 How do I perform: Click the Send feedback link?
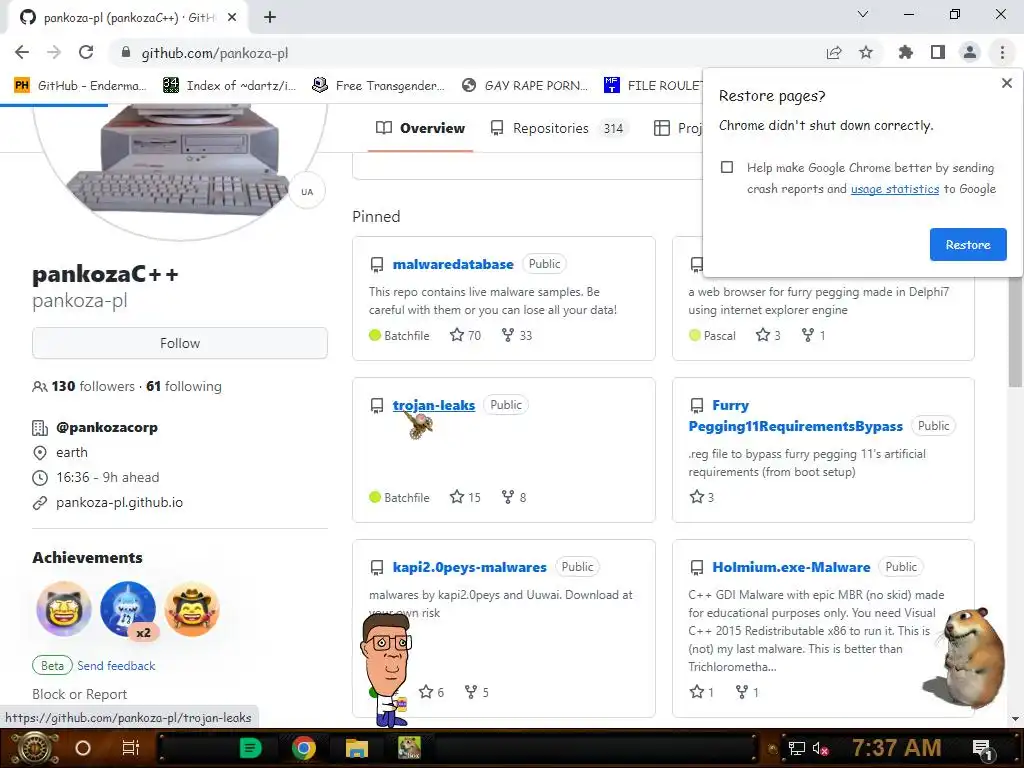click(x=116, y=665)
